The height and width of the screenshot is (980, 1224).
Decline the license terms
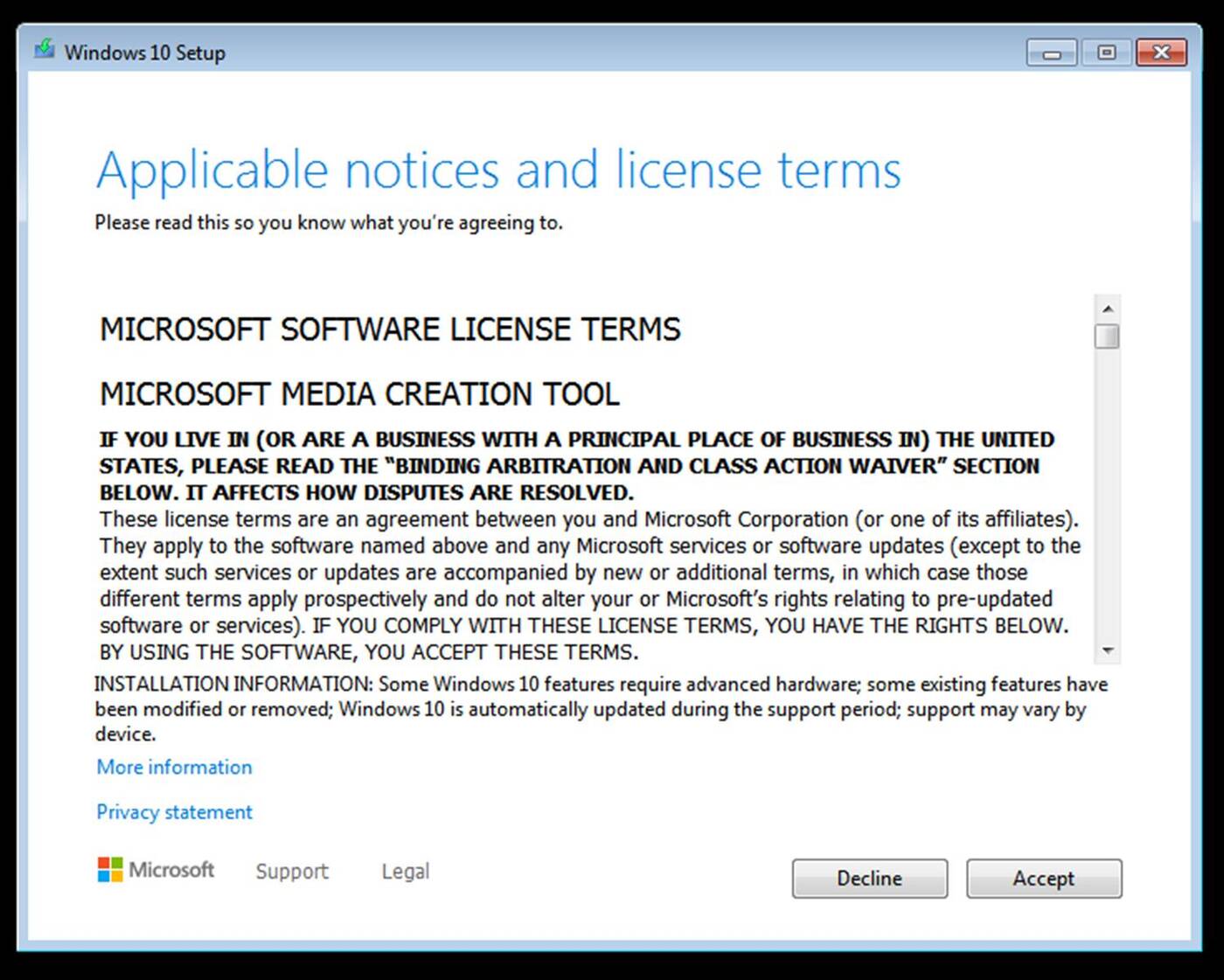869,879
